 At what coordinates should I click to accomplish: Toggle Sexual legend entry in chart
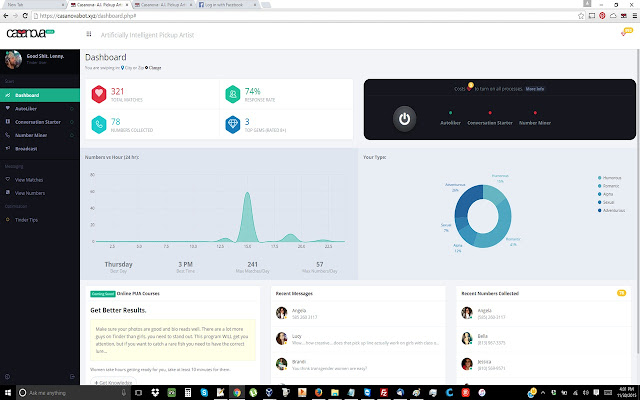[606, 202]
